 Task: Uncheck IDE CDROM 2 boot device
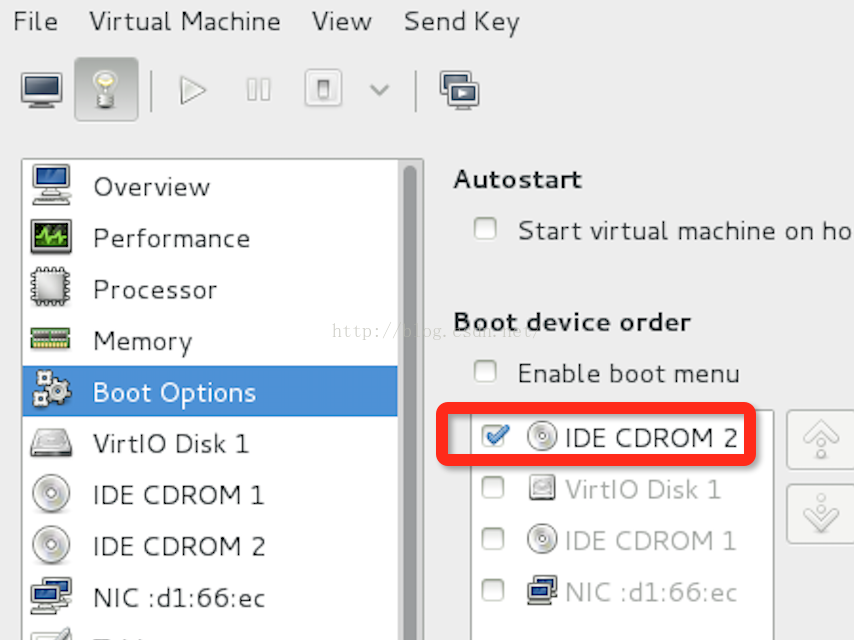tap(495, 436)
